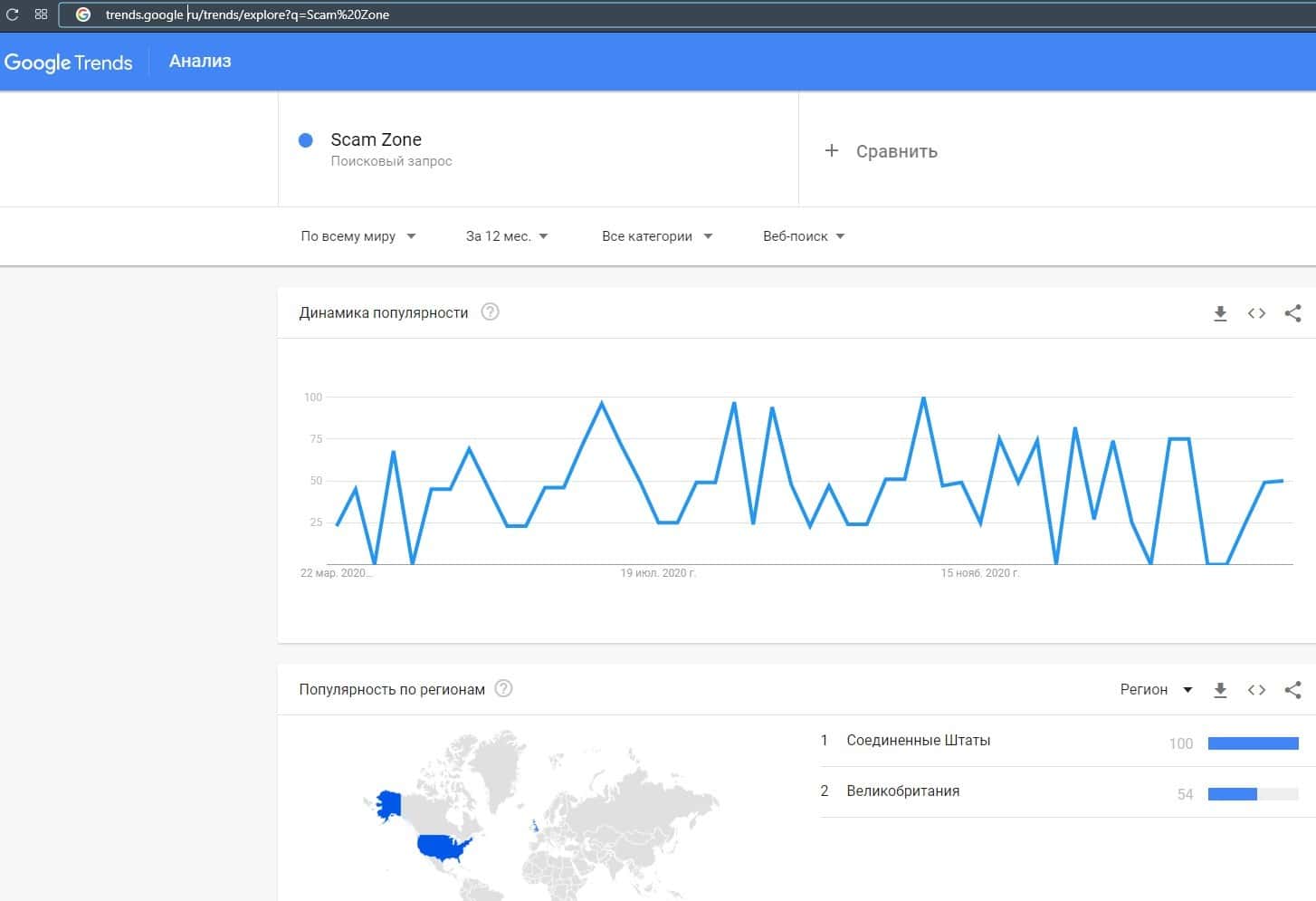This screenshot has width=1316, height=901.
Task: Expand the По всему миру location dropdown
Action: pos(358,236)
